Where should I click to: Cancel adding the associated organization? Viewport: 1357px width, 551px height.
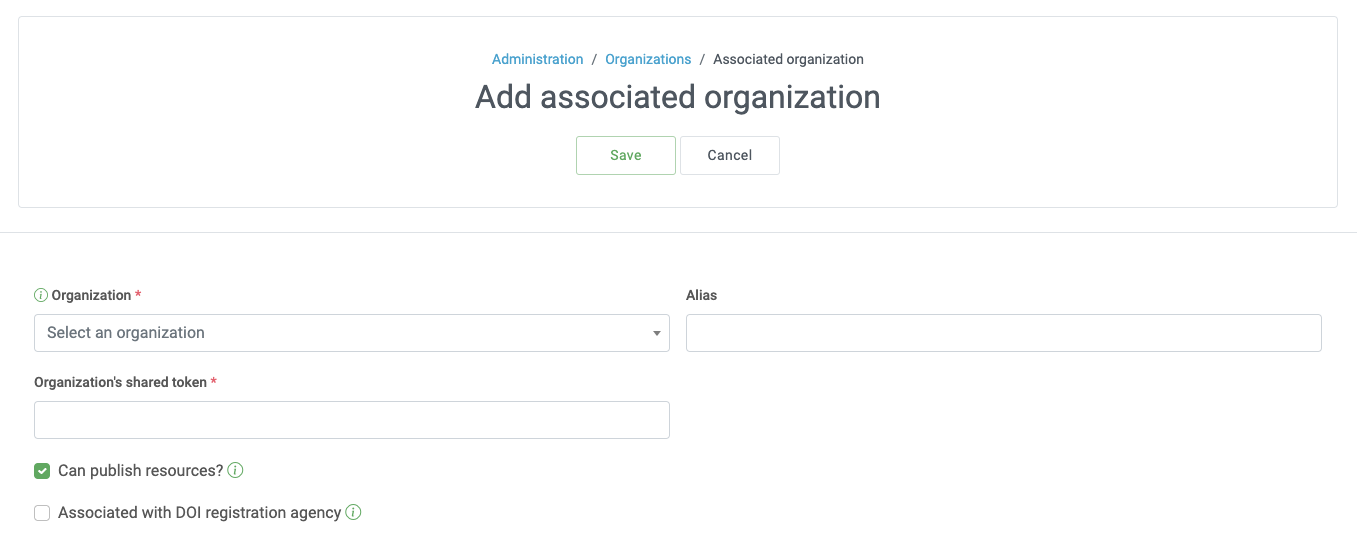click(x=729, y=155)
